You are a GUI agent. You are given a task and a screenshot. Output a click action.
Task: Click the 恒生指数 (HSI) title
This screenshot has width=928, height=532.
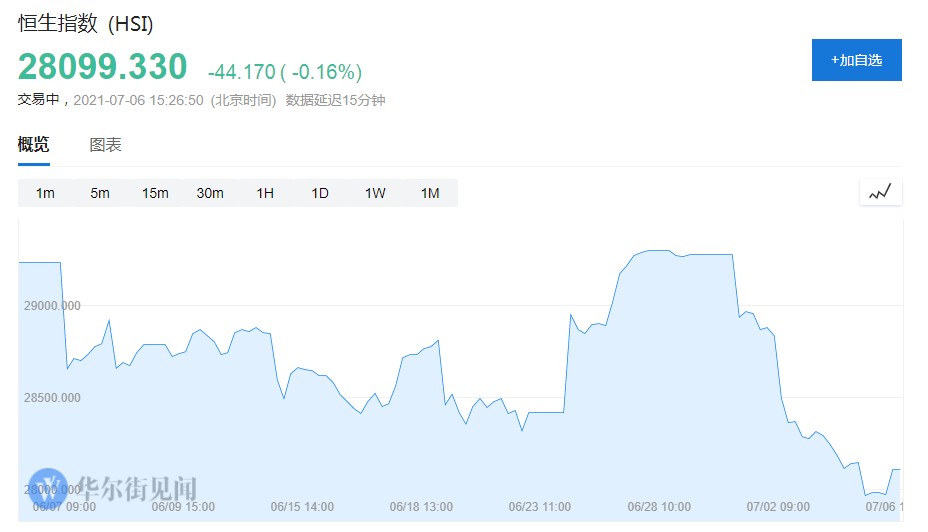pyautogui.click(x=86, y=25)
